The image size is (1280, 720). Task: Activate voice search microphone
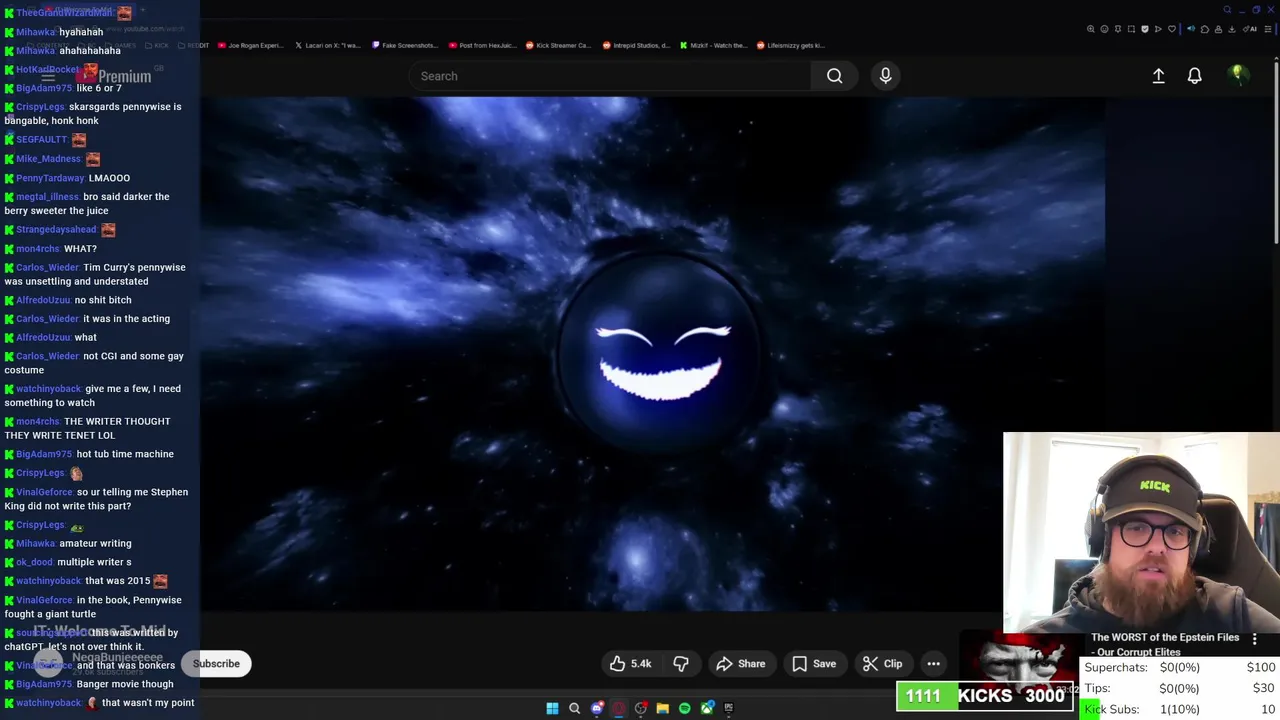click(x=885, y=76)
